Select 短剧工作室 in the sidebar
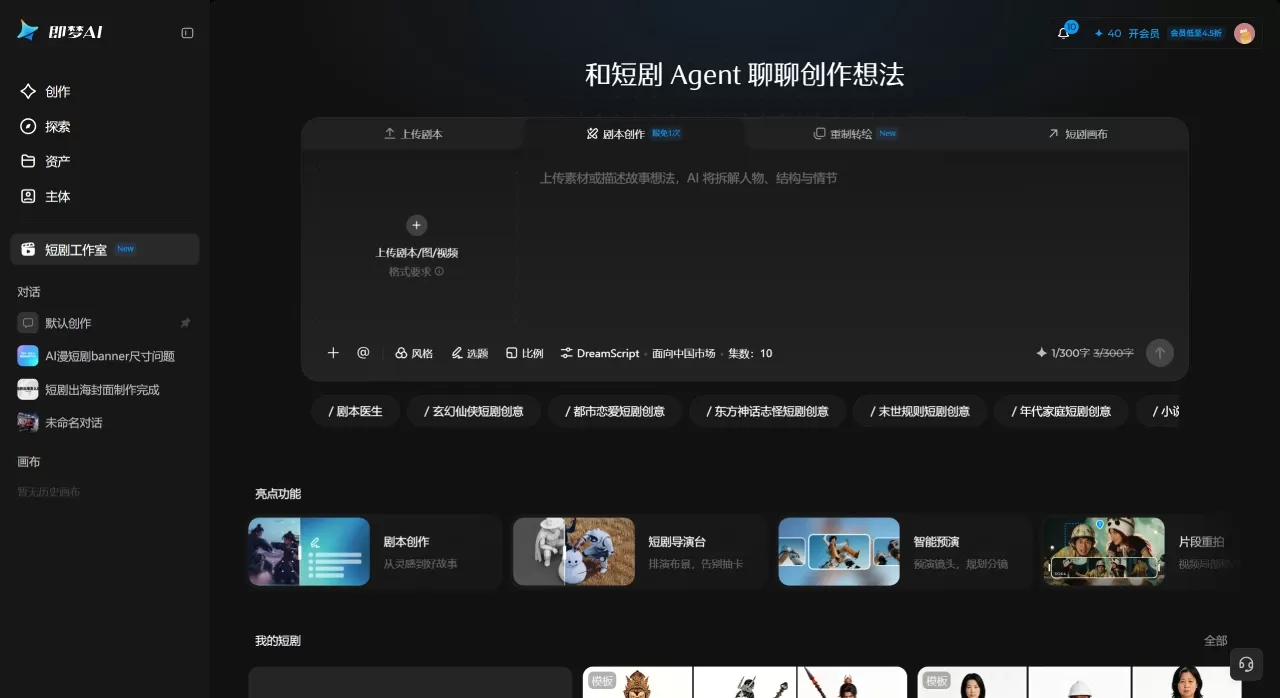The width and height of the screenshot is (1280, 698). (105, 249)
